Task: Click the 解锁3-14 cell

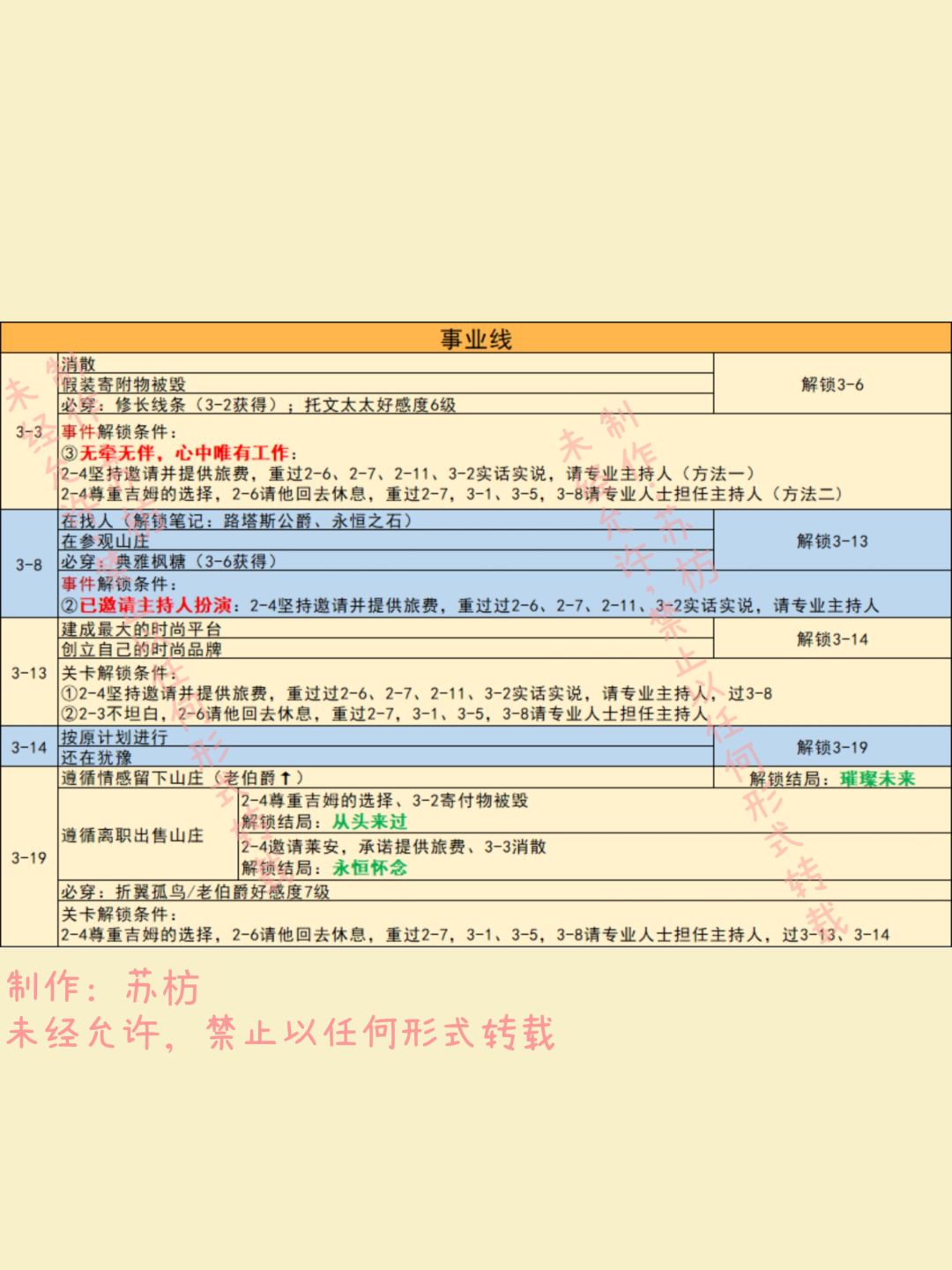Action: tap(832, 639)
